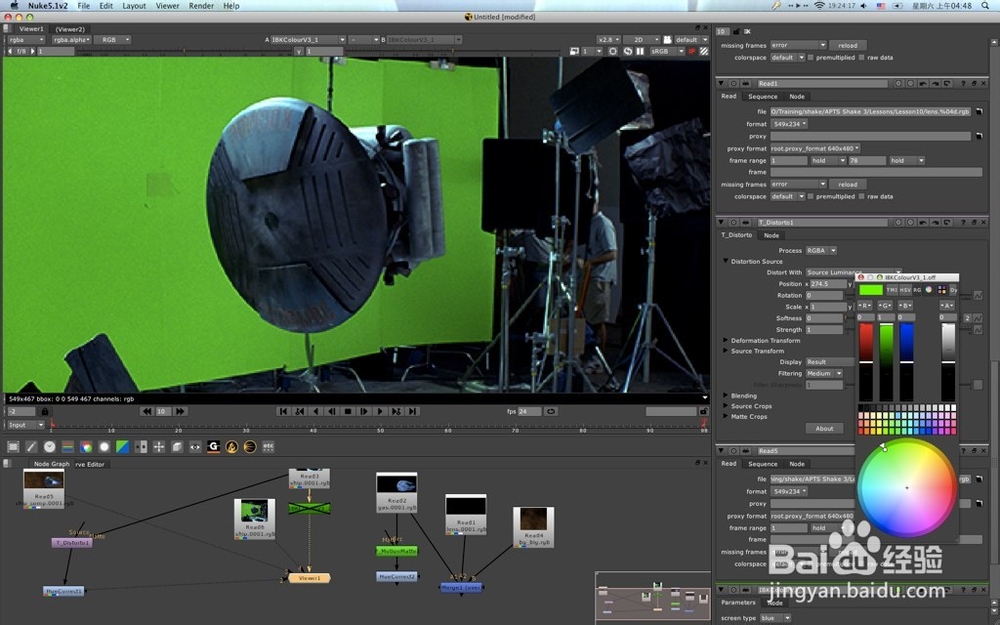Viewport: 1000px width, 625px height.
Task: Click the loop mode icon next to fps
Action: (551, 411)
